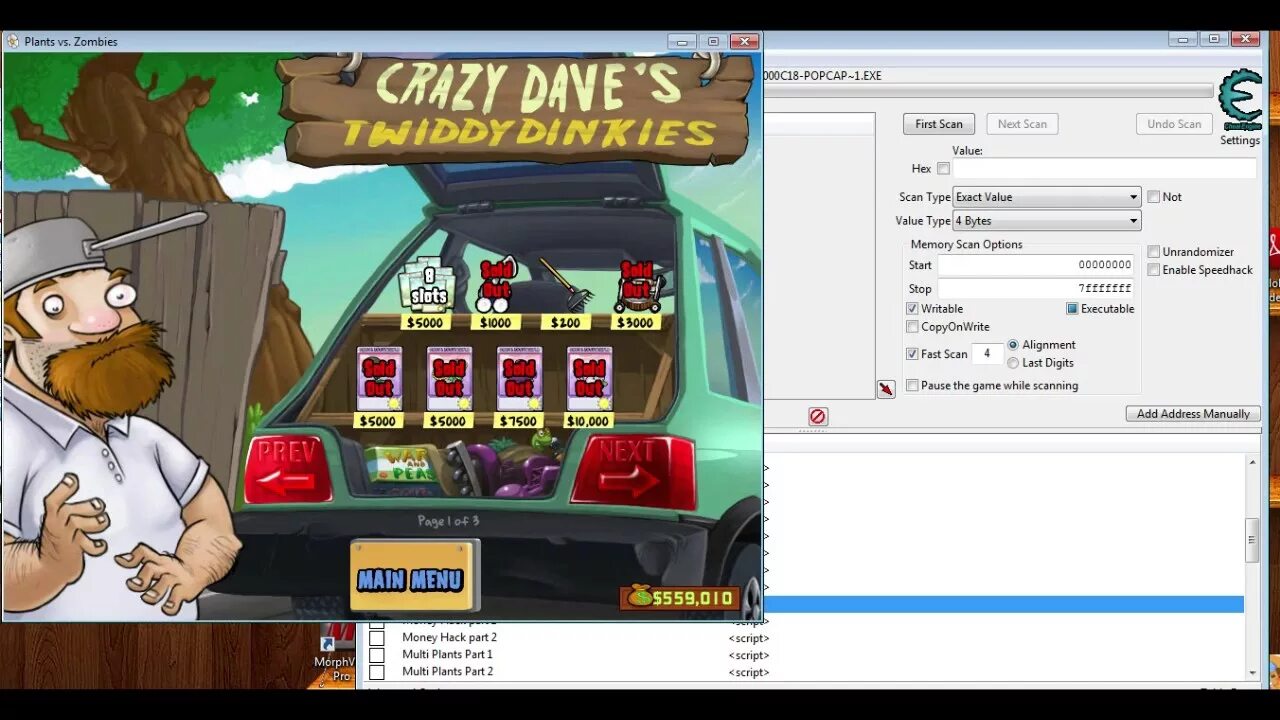
Task: Open Cheat Engine Settings logo
Action: [1240, 100]
